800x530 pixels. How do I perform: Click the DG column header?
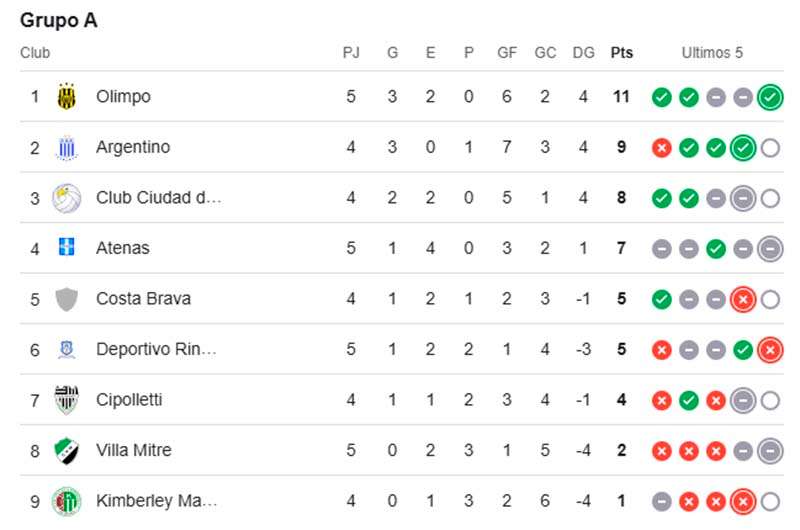pos(584,53)
